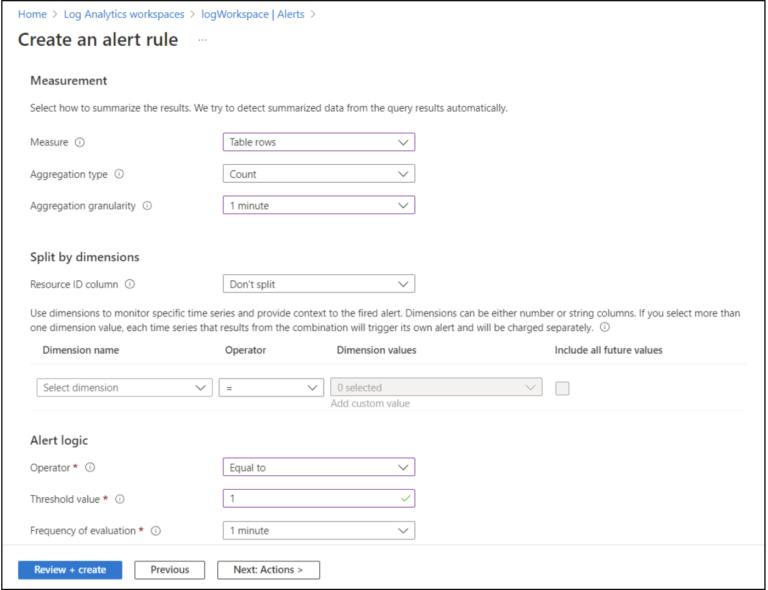Click the Review + create button
Screen dimensions: 768x590
70,570
